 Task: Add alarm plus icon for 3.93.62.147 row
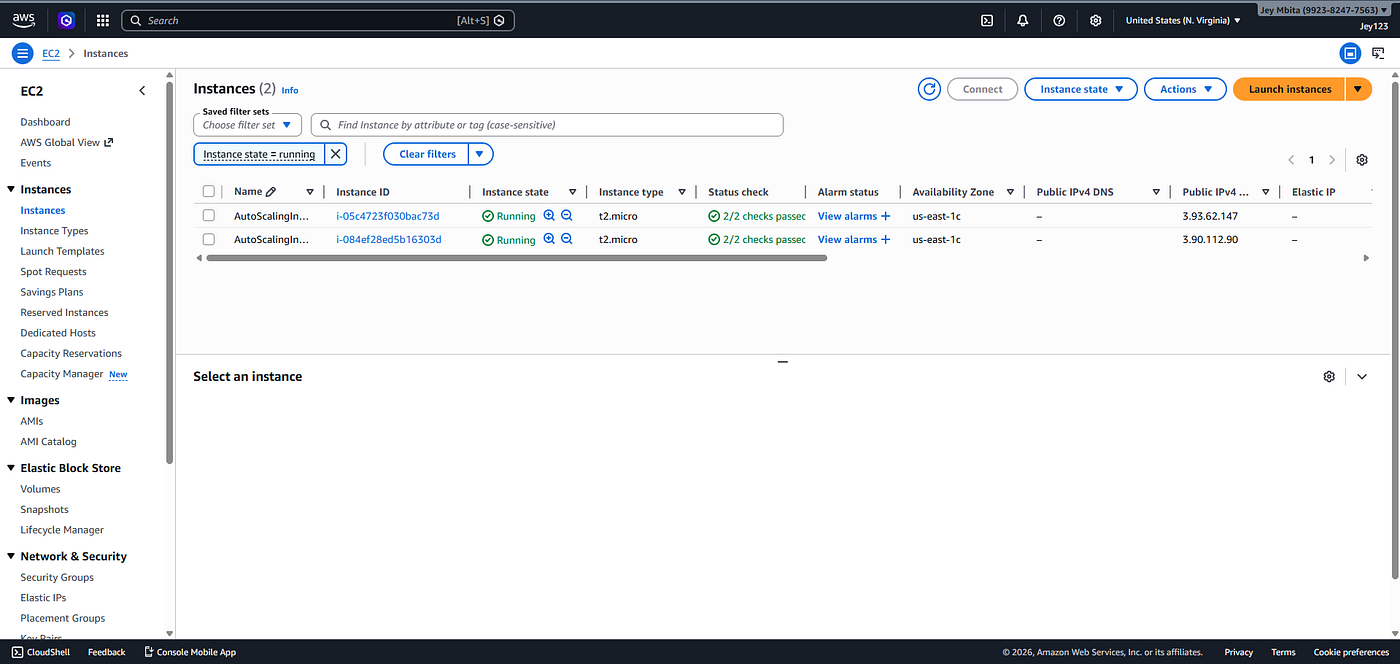(886, 216)
